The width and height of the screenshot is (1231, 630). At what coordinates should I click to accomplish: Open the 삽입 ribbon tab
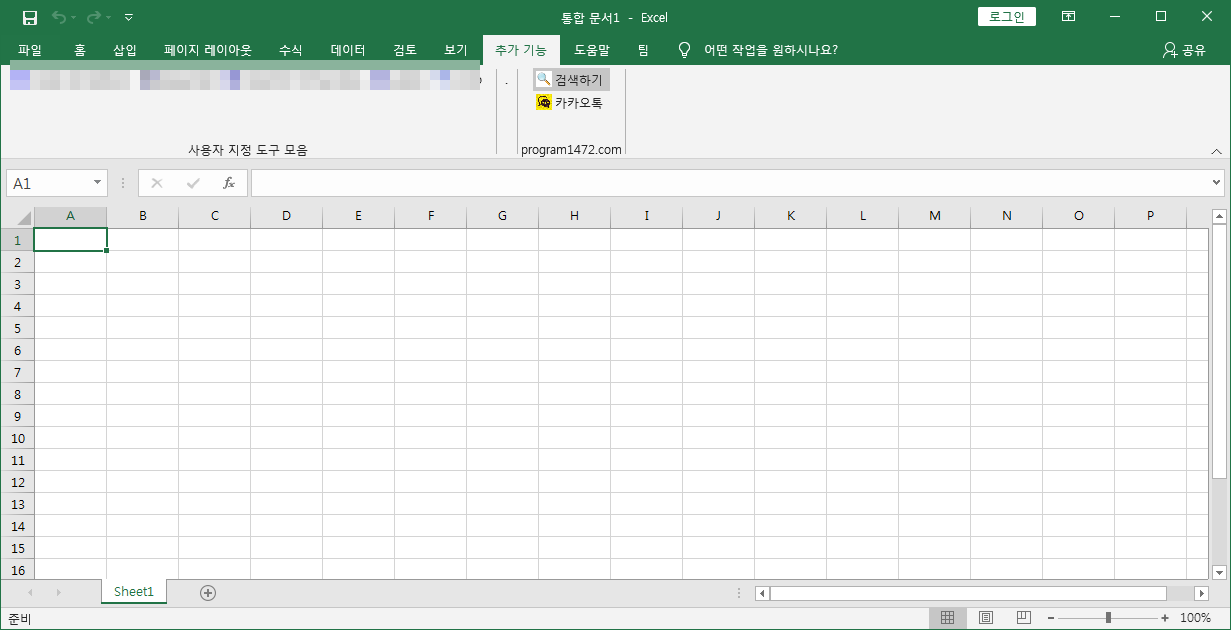click(125, 50)
